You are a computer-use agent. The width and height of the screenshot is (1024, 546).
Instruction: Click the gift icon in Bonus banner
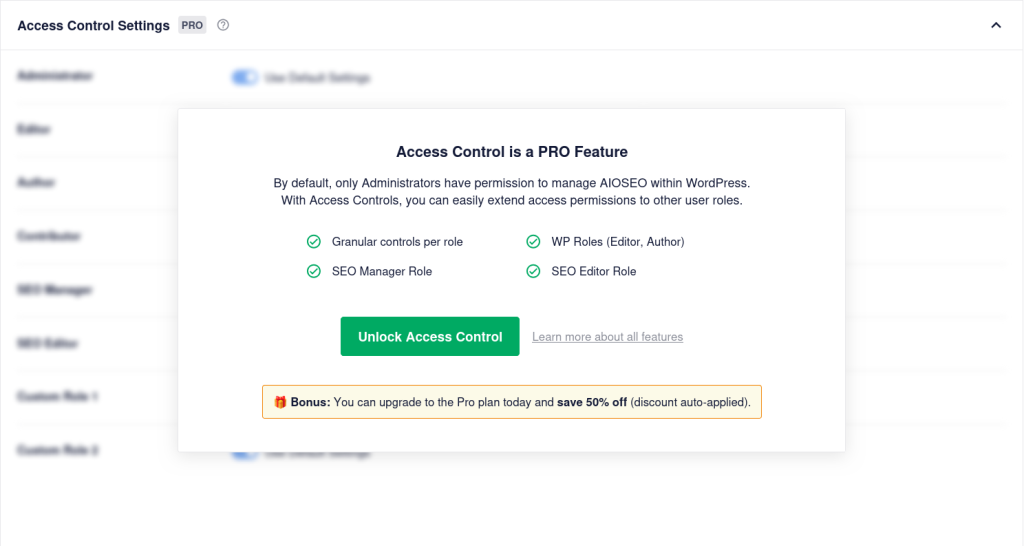coord(280,402)
